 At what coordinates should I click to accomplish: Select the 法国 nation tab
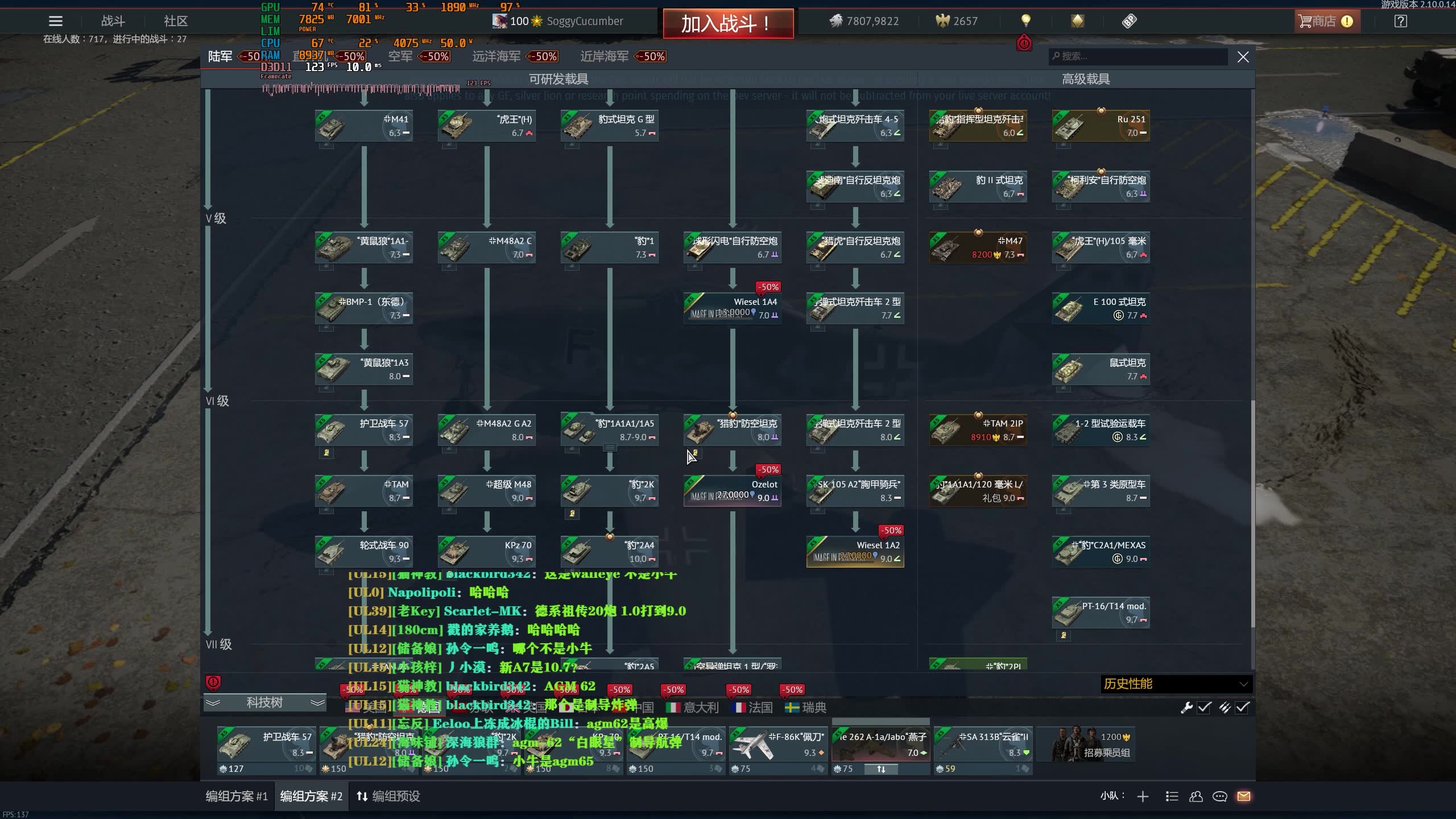coord(752,708)
